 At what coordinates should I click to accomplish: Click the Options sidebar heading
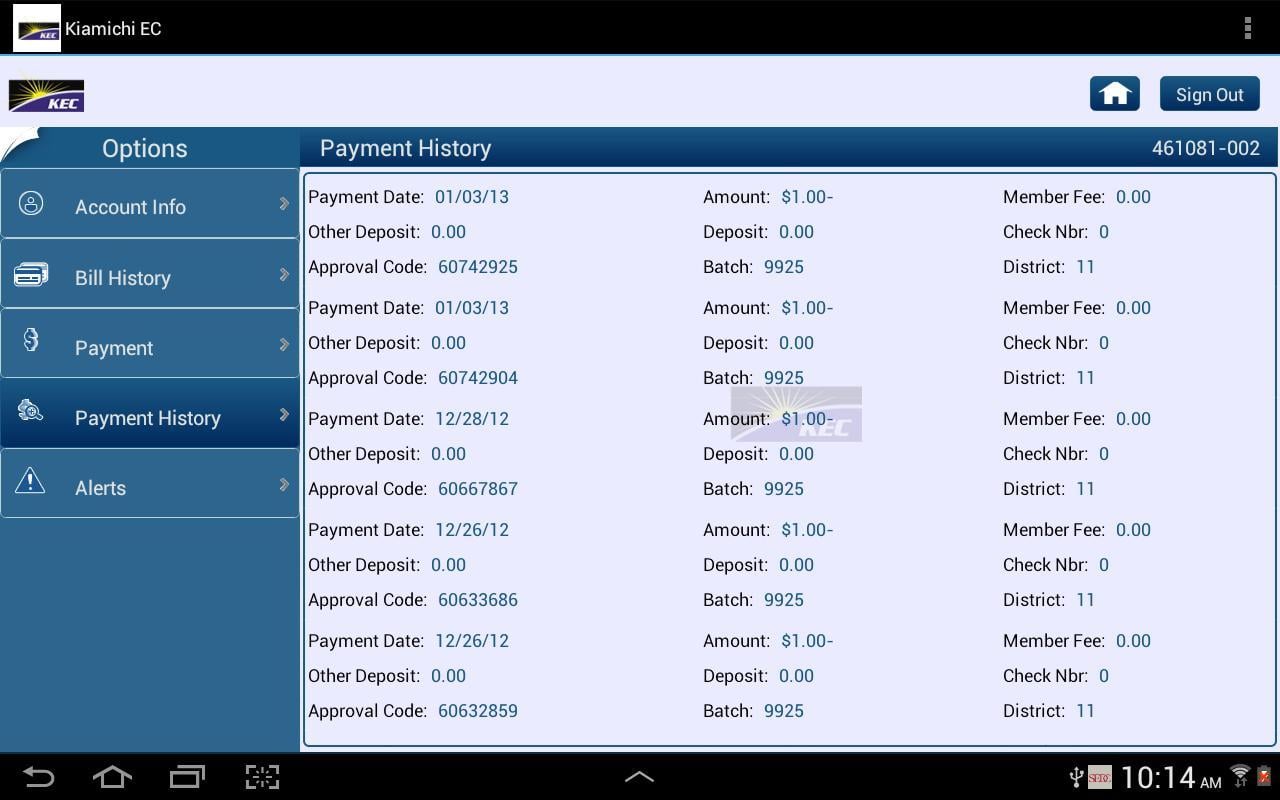[x=145, y=148]
